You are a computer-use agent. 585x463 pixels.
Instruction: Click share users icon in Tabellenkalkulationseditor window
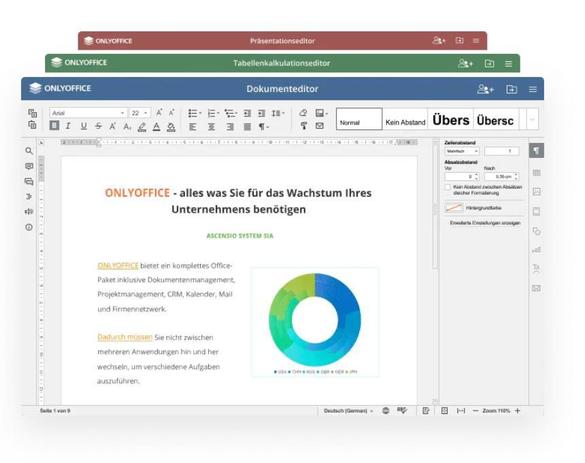(465, 63)
